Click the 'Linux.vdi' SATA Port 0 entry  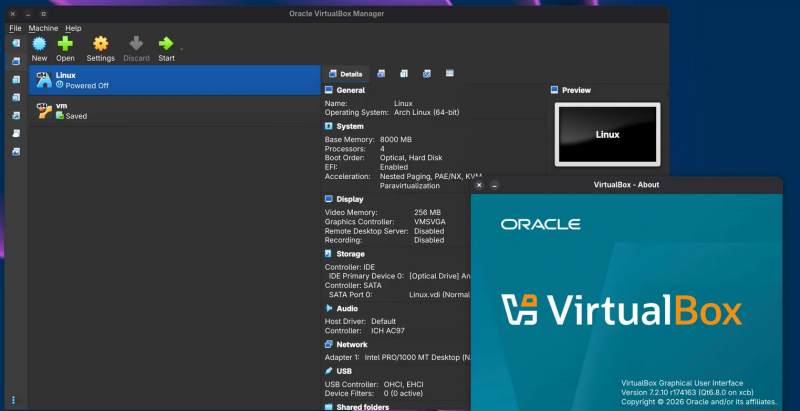click(x=439, y=295)
